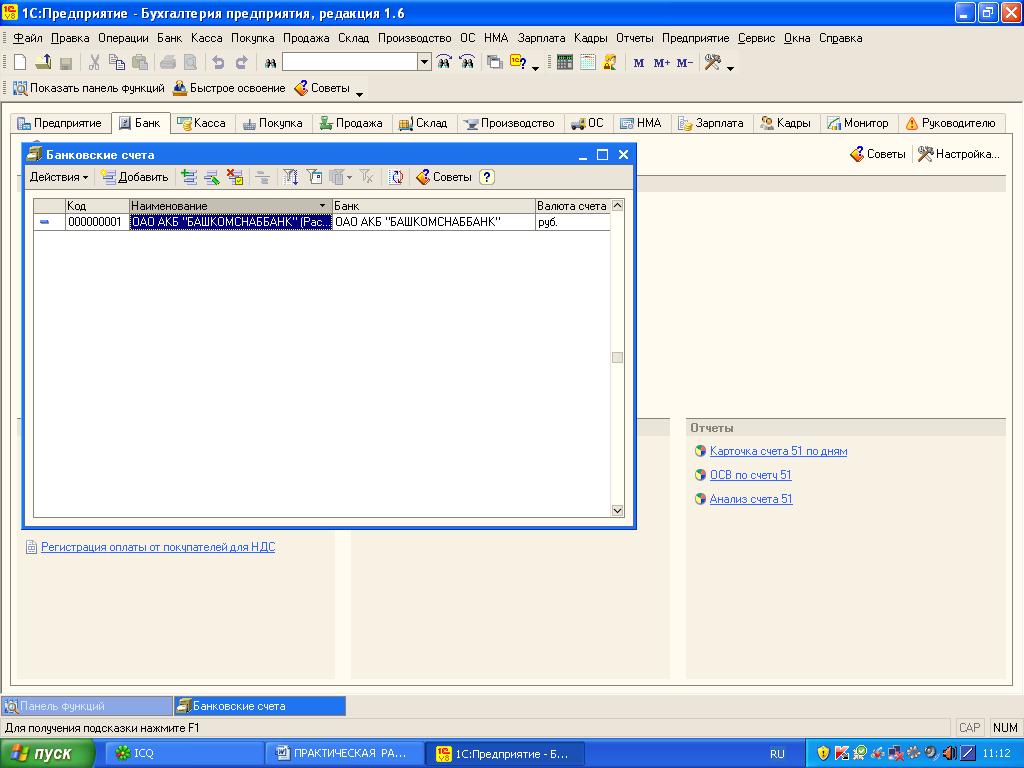
Task: Click the Банк column header
Action: click(x=434, y=206)
